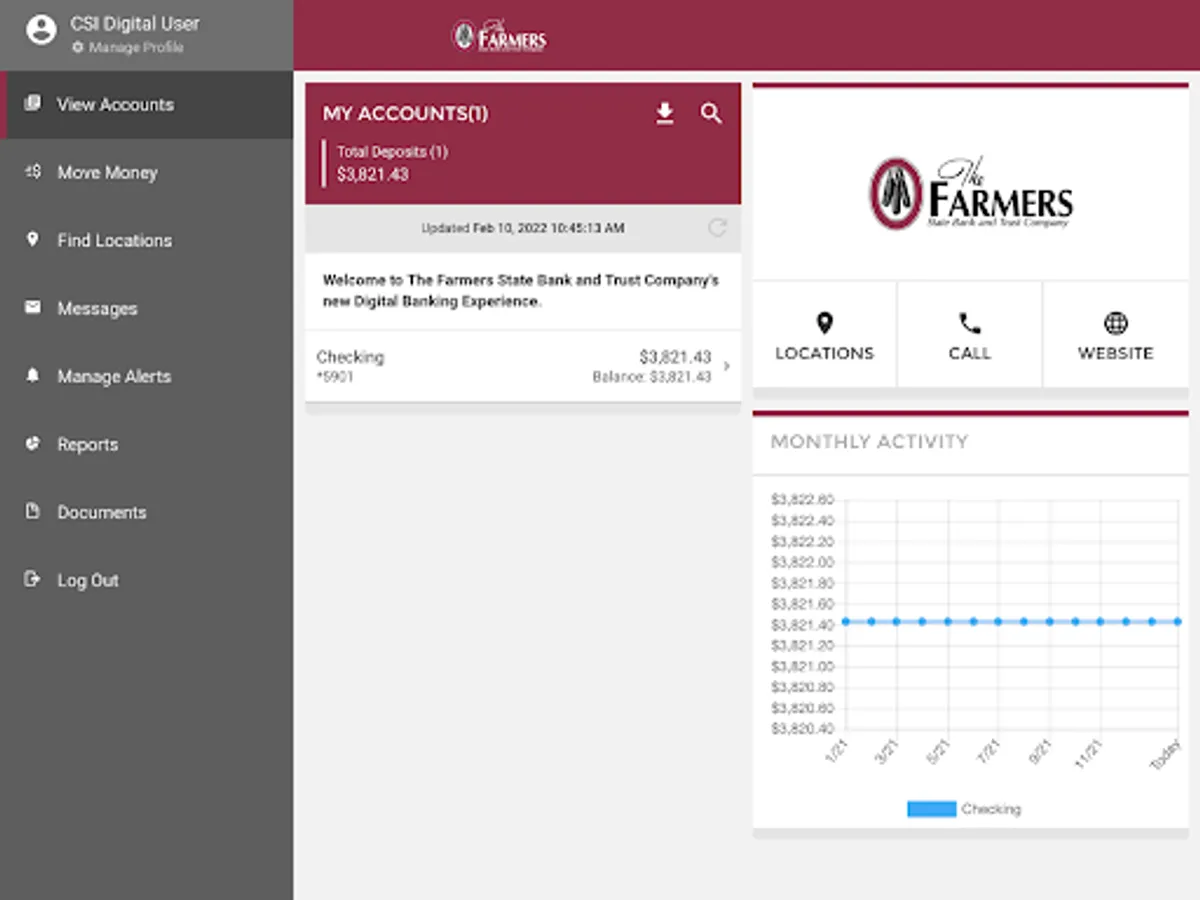This screenshot has height=900, width=1200.
Task: Click the CALL button with phone icon
Action: pyautogui.click(x=969, y=336)
